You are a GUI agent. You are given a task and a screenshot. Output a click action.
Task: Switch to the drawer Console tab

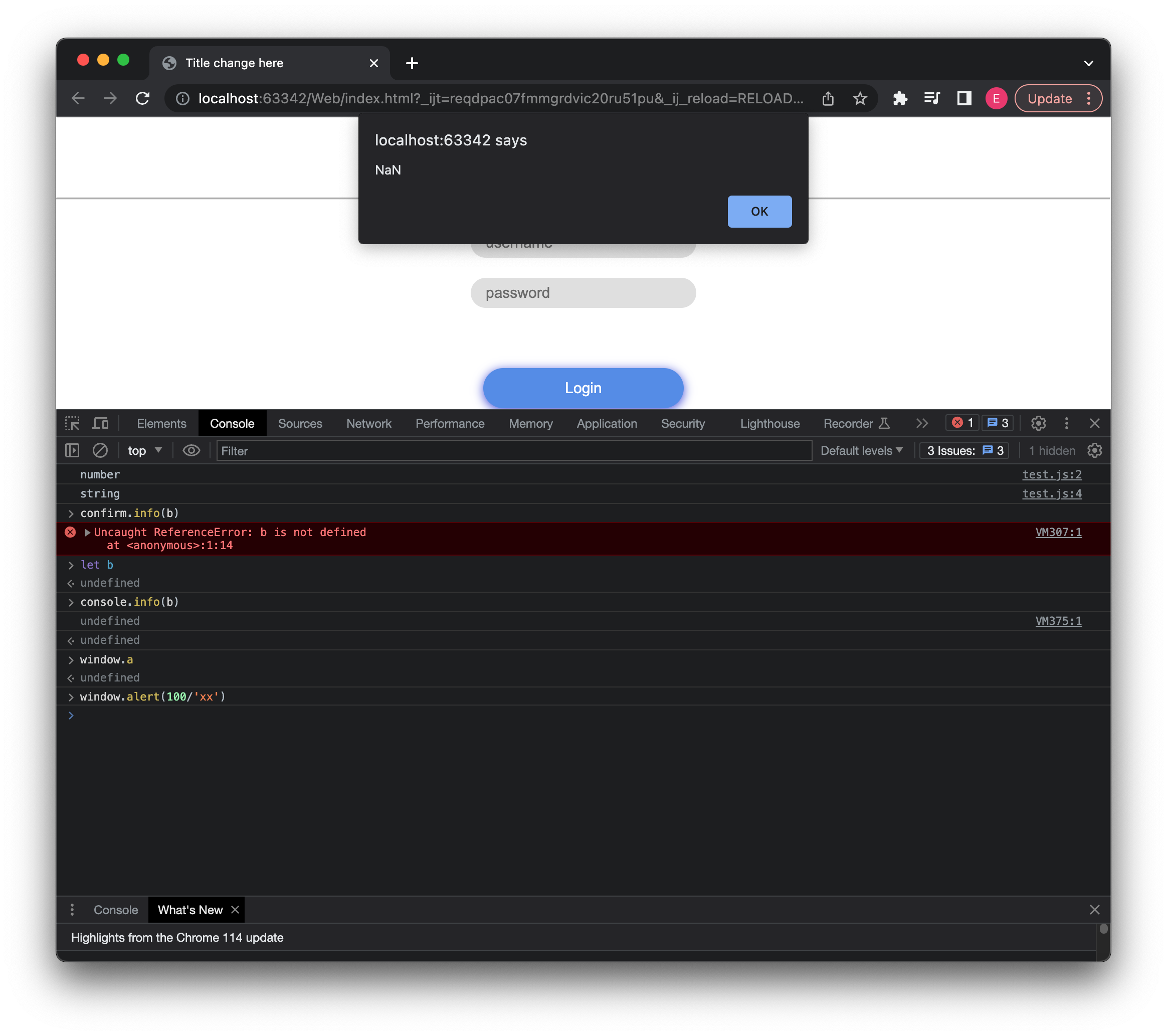click(115, 910)
